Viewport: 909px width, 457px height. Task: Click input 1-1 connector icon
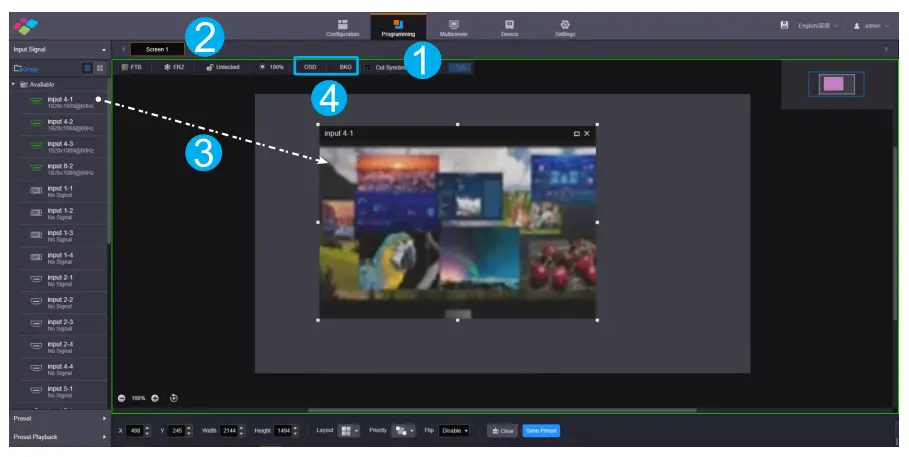tap(36, 190)
